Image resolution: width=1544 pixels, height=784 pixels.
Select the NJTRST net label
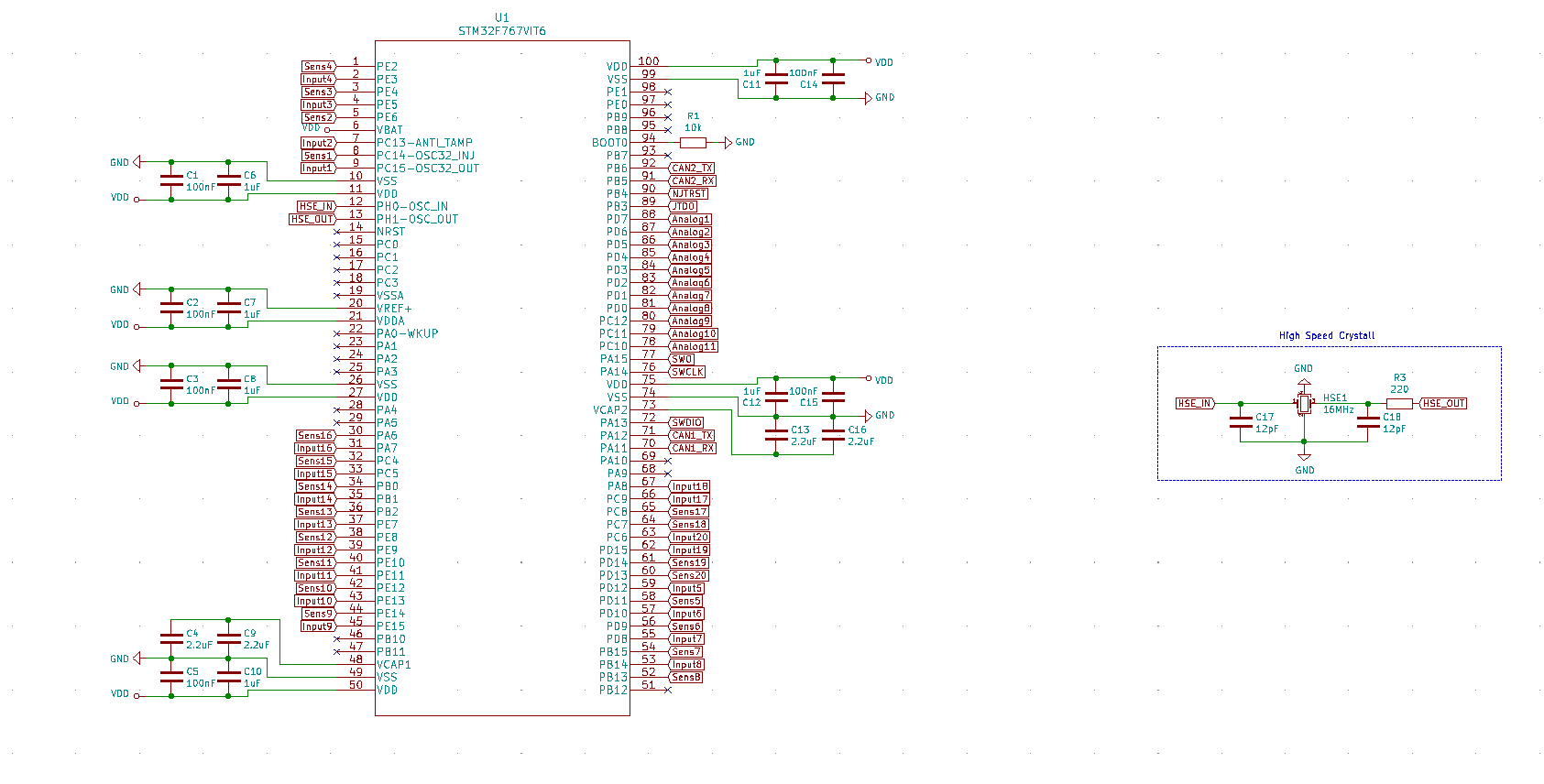click(688, 194)
